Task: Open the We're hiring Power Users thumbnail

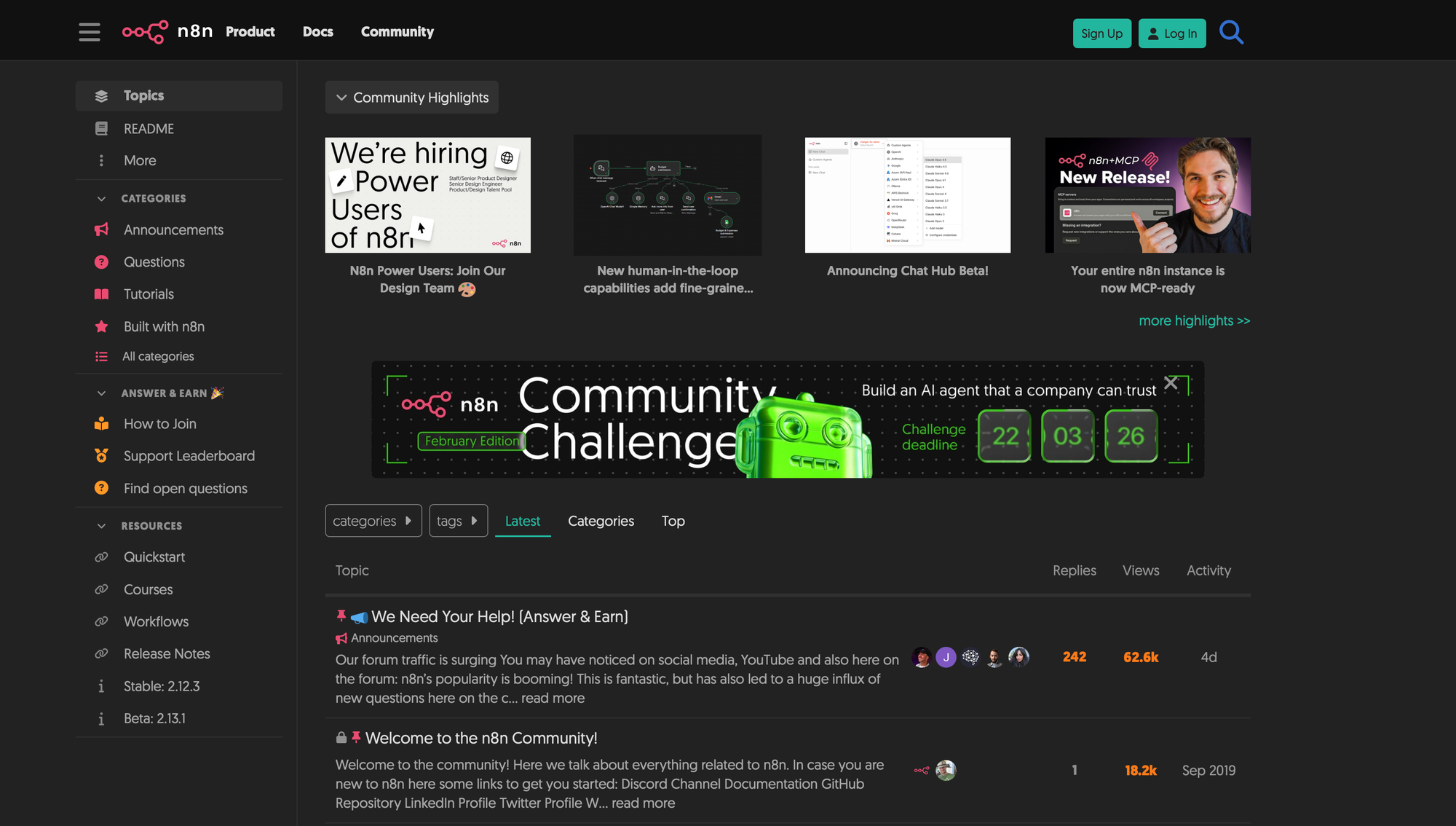Action: [x=427, y=195]
